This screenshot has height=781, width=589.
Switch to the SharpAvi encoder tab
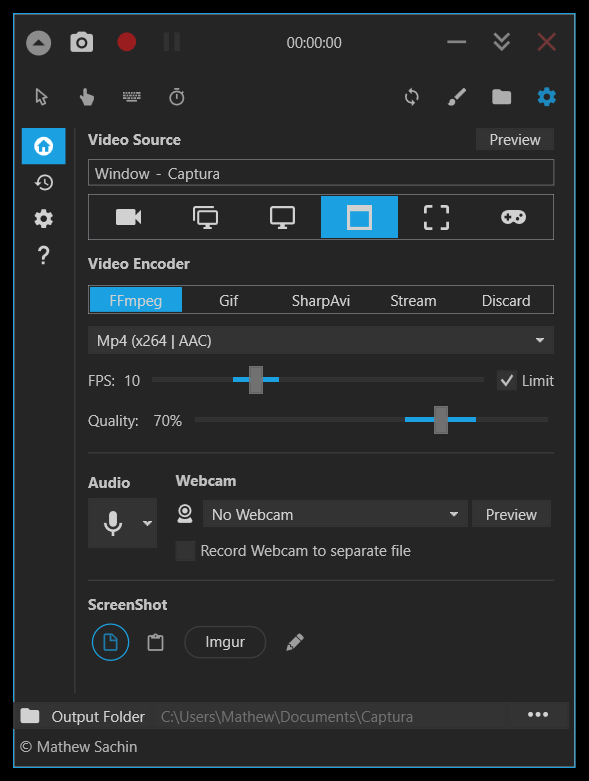click(x=321, y=300)
